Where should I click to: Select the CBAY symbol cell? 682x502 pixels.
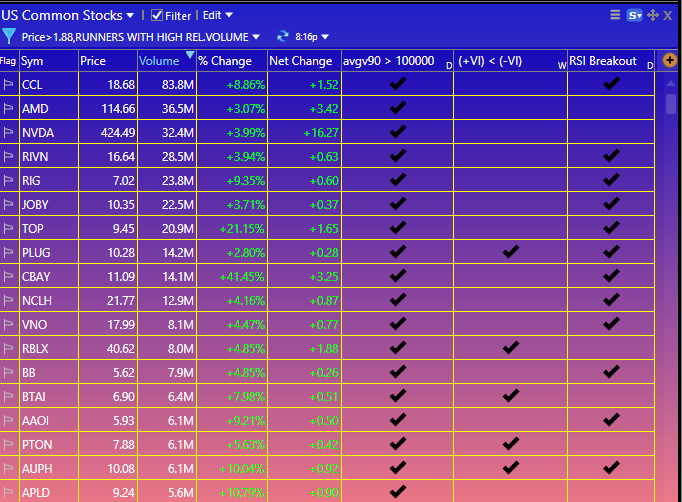pyautogui.click(x=49, y=276)
